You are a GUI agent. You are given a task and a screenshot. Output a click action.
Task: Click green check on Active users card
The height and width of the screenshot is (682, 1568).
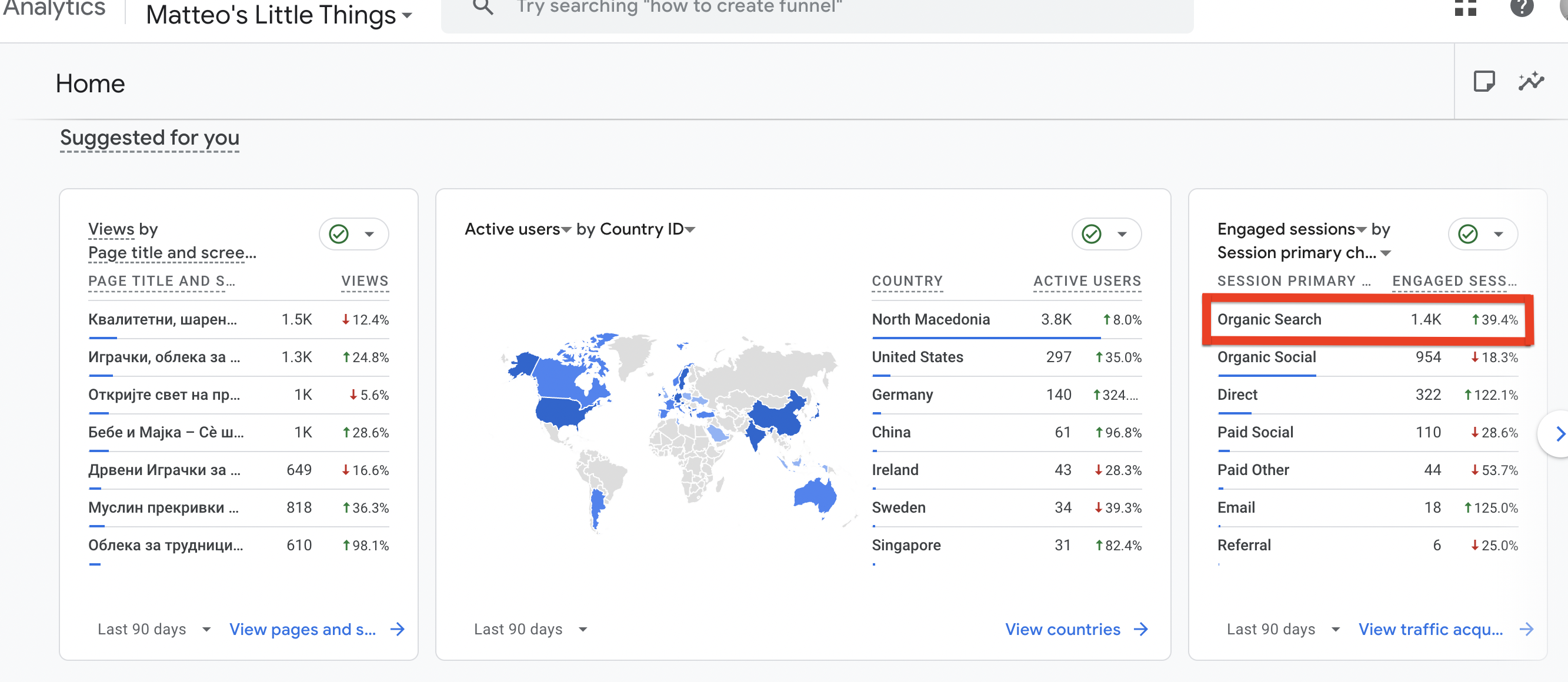(x=1092, y=234)
